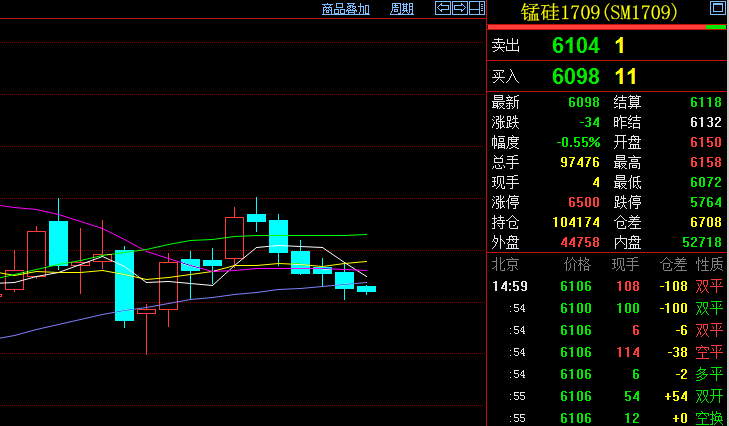Click the 结算 value 6118
The height and width of the screenshot is (426, 729).
click(706, 102)
